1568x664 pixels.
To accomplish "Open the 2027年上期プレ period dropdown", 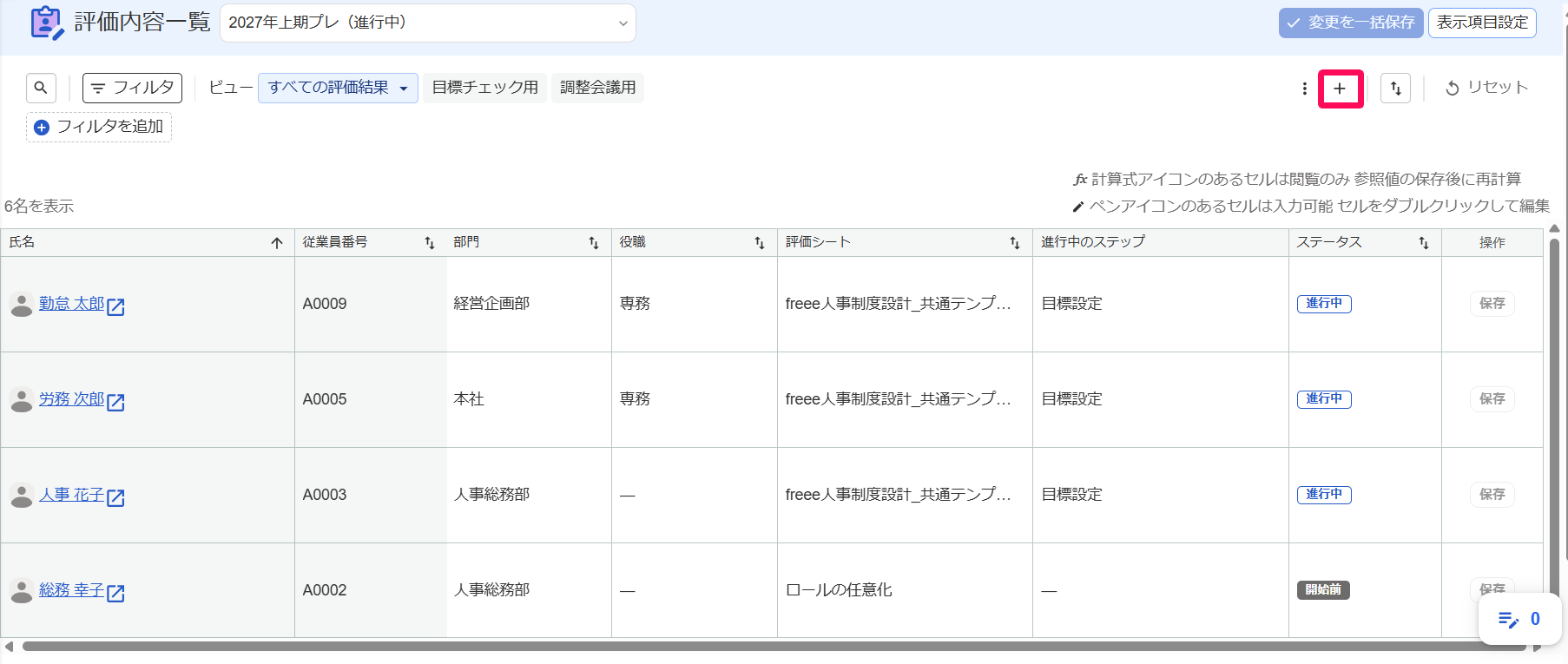I will pyautogui.click(x=428, y=23).
